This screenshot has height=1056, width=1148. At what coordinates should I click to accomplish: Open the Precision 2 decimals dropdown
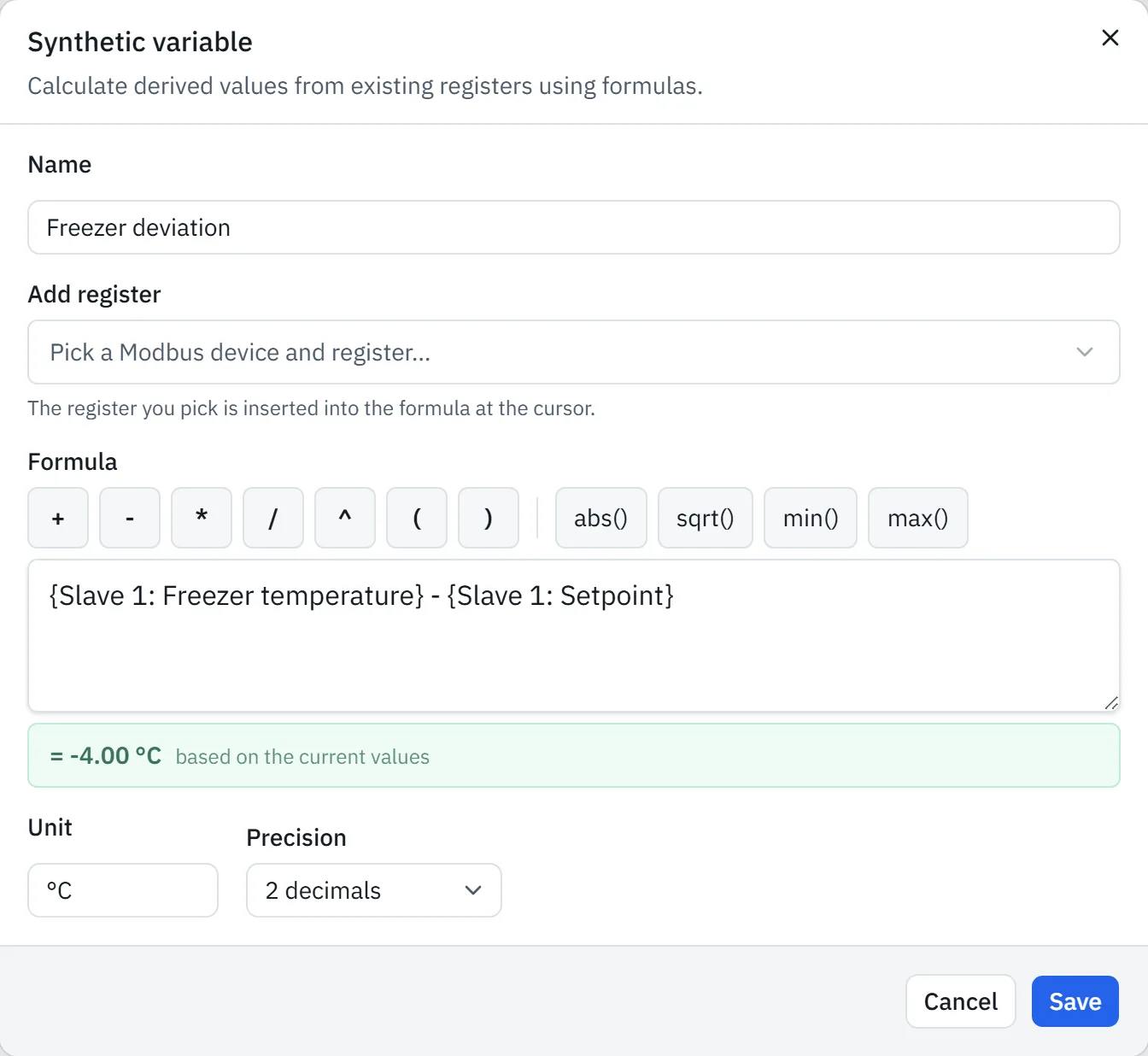tap(374, 890)
